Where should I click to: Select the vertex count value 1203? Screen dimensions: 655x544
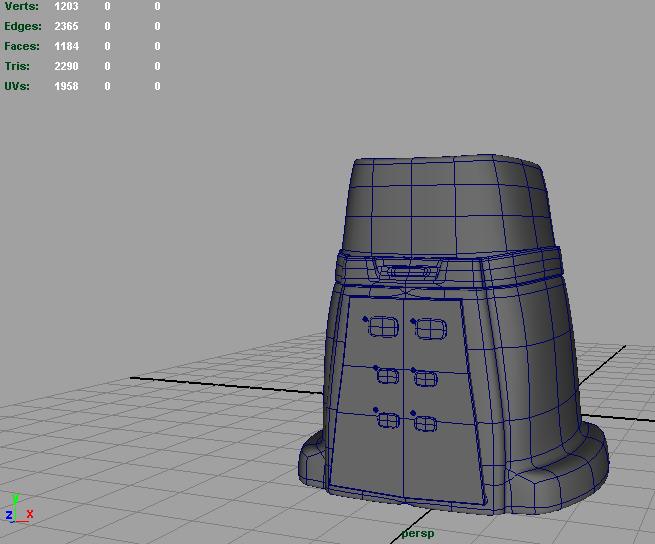click(x=66, y=6)
